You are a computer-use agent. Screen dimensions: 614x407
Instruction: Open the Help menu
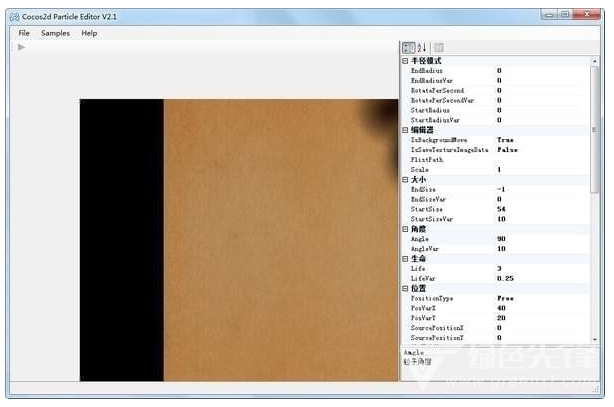89,33
